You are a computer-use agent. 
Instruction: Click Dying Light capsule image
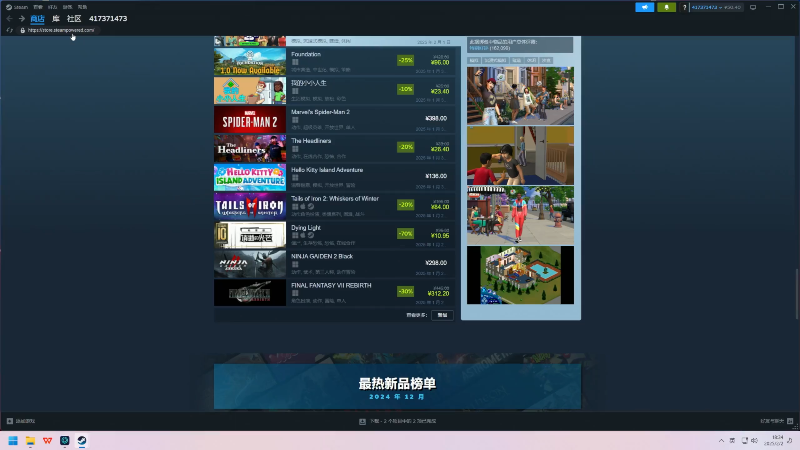[x=250, y=235]
